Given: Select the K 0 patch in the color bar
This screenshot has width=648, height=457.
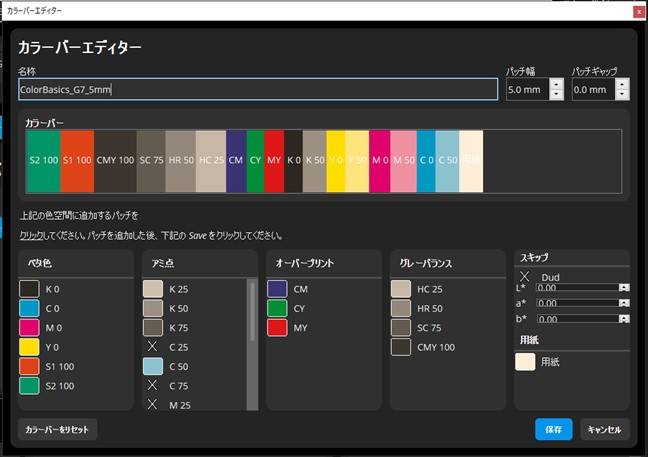Looking at the screenshot, I should pos(293,161).
